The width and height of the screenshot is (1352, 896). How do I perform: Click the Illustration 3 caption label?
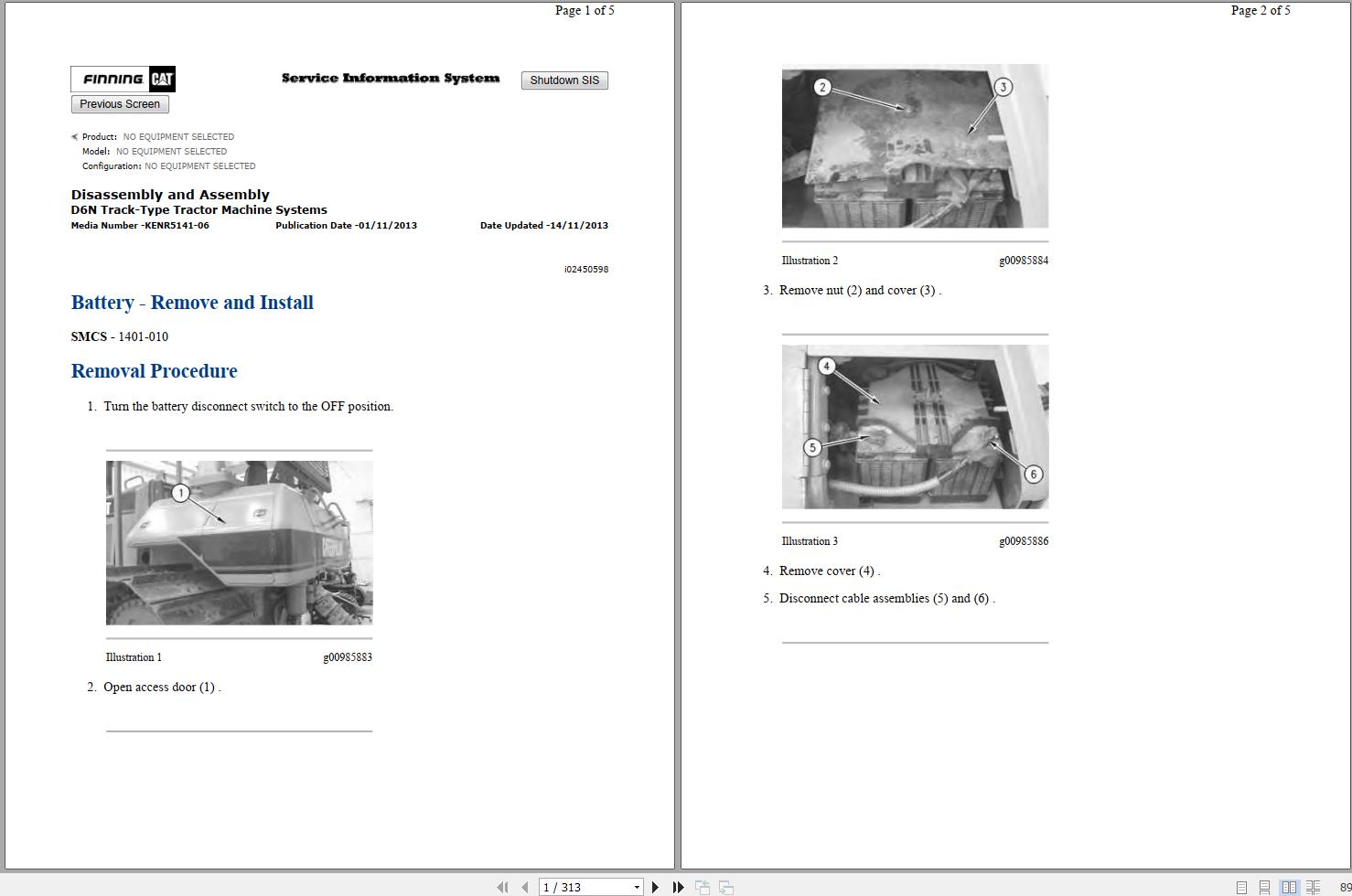(810, 541)
